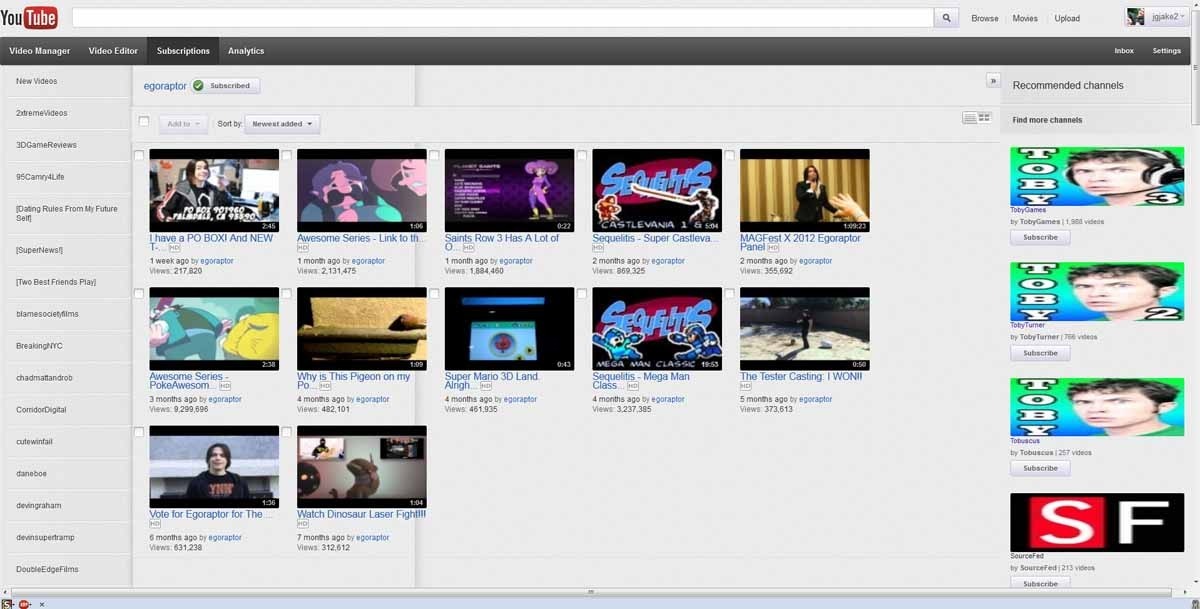Select the Vote for Egoraptor video checkbox
The image size is (1200, 609).
click(139, 432)
